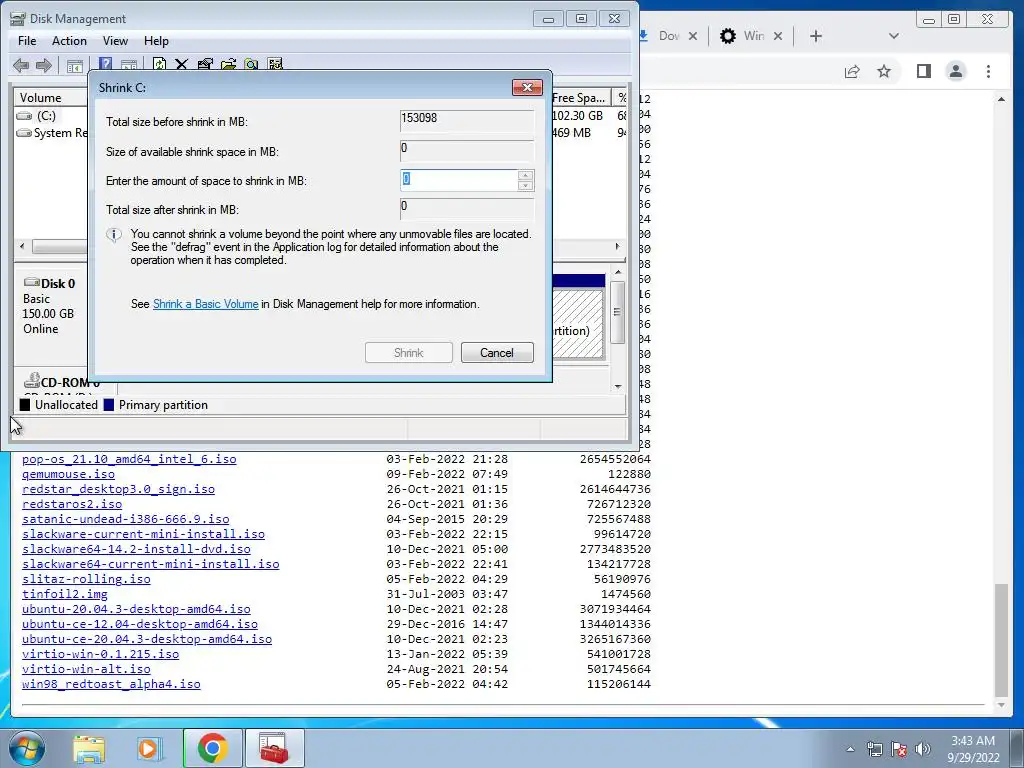Open the Help menu

point(156,40)
